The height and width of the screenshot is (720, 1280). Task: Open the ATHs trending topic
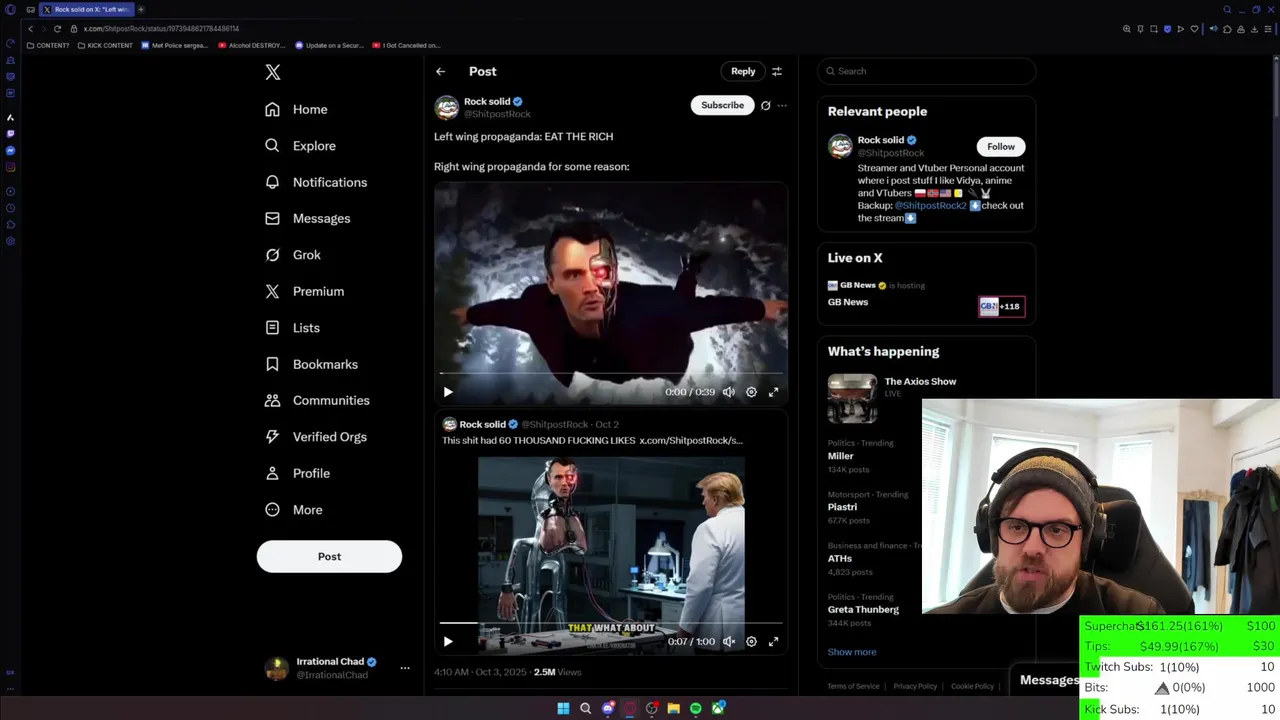840,558
